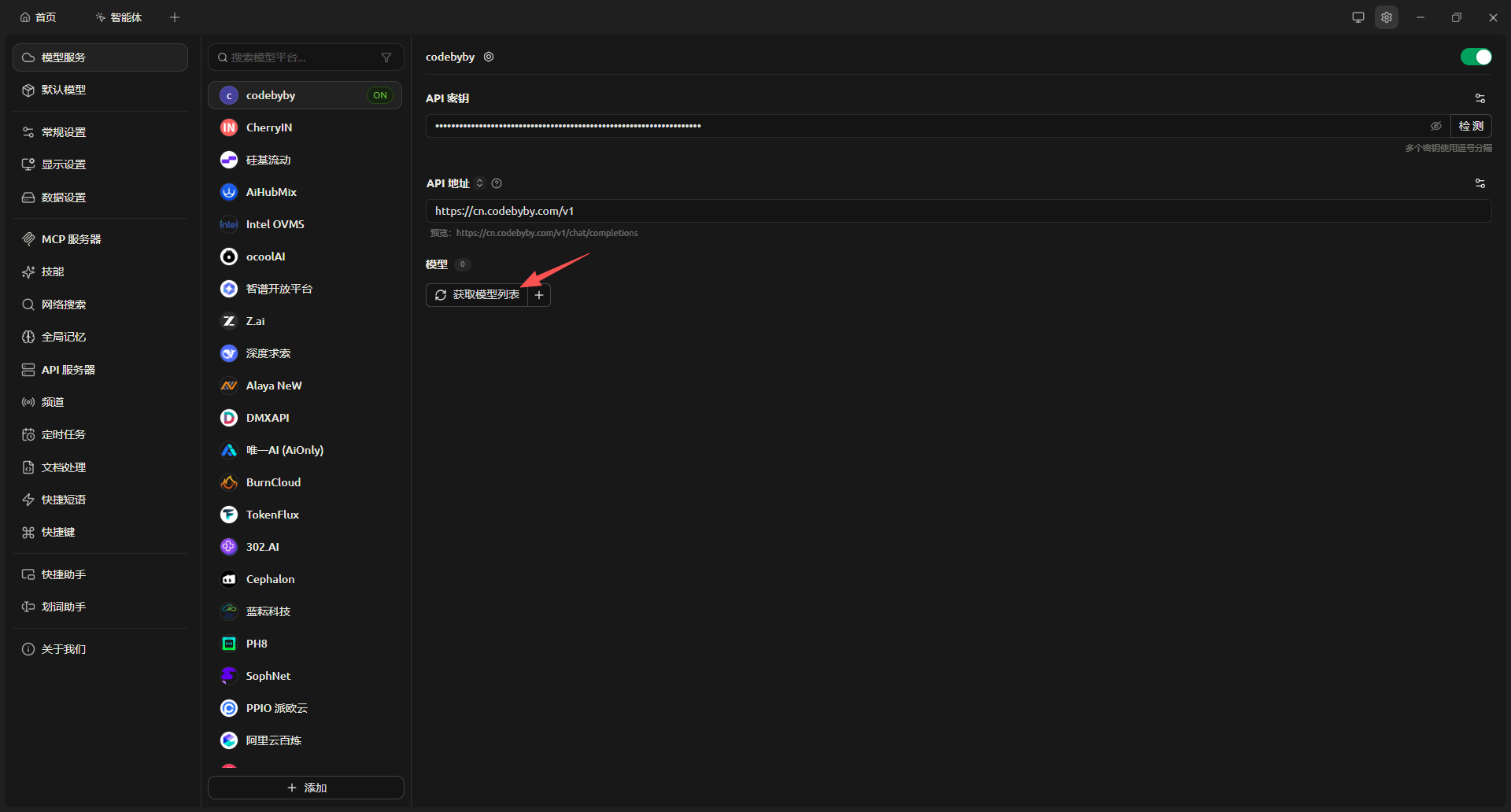Select the 深度求索 provider logo
Image resolution: width=1511 pixels, height=812 pixels.
pos(229,353)
